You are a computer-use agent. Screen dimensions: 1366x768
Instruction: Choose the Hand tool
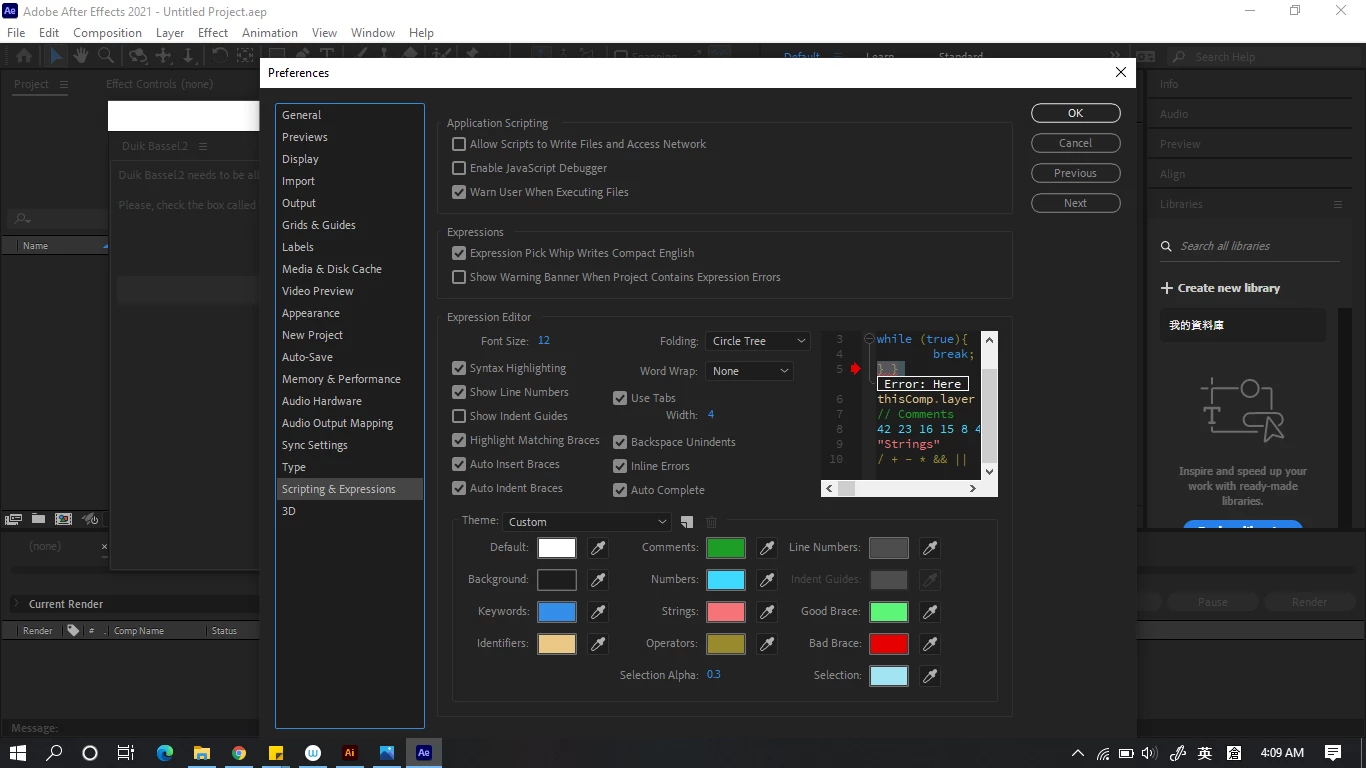click(81, 56)
